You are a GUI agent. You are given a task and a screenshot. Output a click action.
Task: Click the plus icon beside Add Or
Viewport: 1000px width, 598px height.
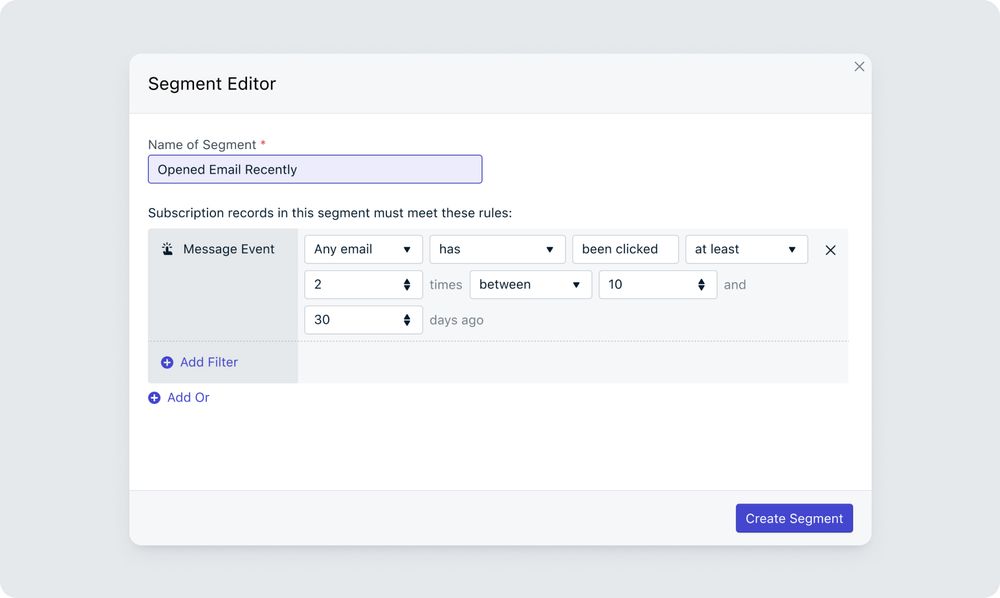point(154,397)
